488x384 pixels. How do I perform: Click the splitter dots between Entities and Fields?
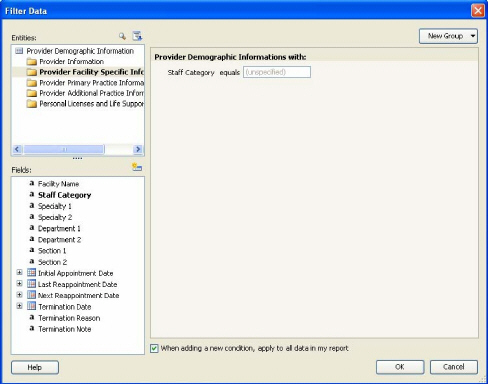[x=77, y=158]
